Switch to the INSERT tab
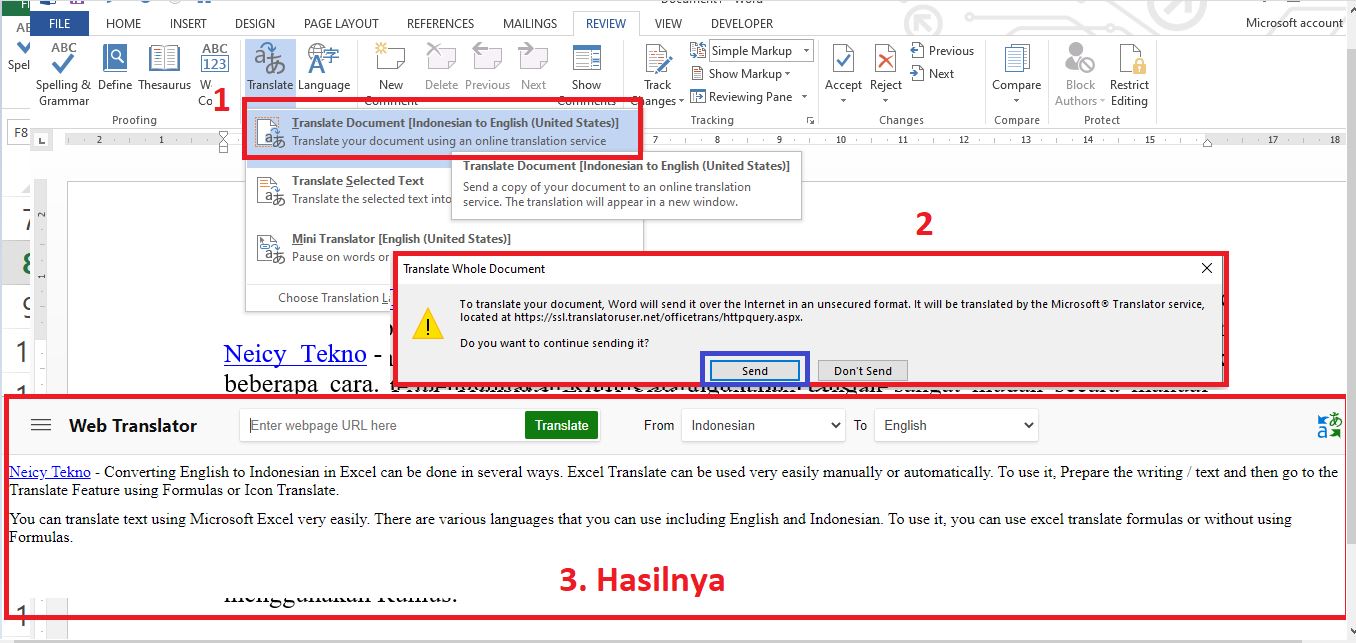This screenshot has width=1356, height=643. 188,23
